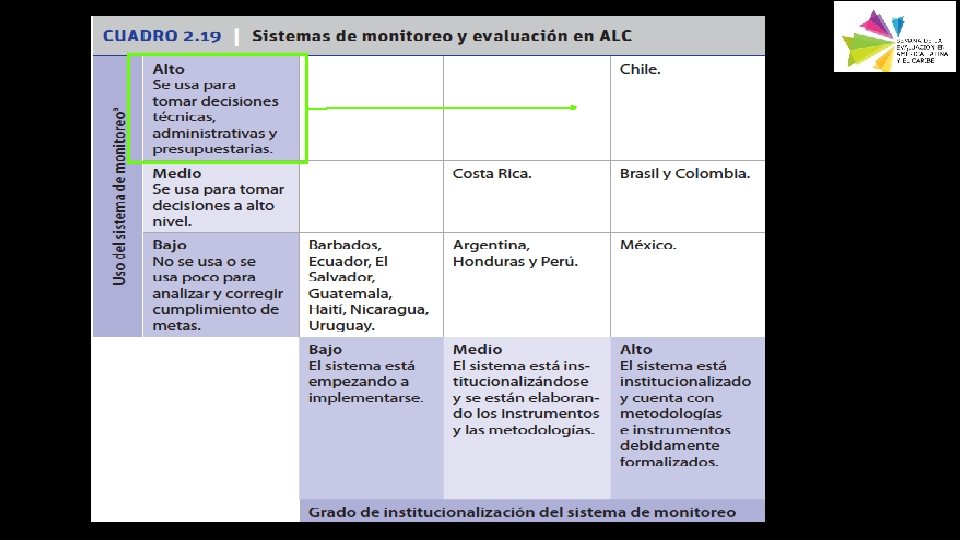
Task: Click 'Medio' institucionalizándose column label
Action: (527, 418)
